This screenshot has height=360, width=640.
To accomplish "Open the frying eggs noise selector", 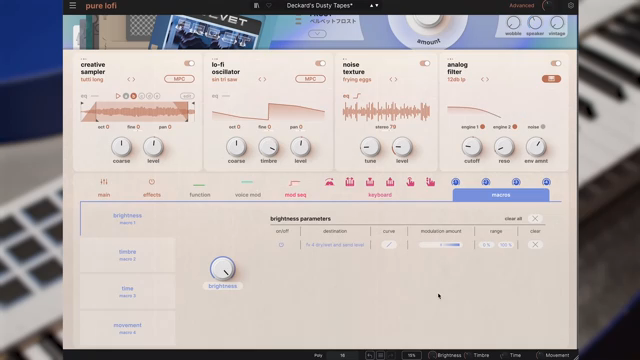I will point(357,80).
